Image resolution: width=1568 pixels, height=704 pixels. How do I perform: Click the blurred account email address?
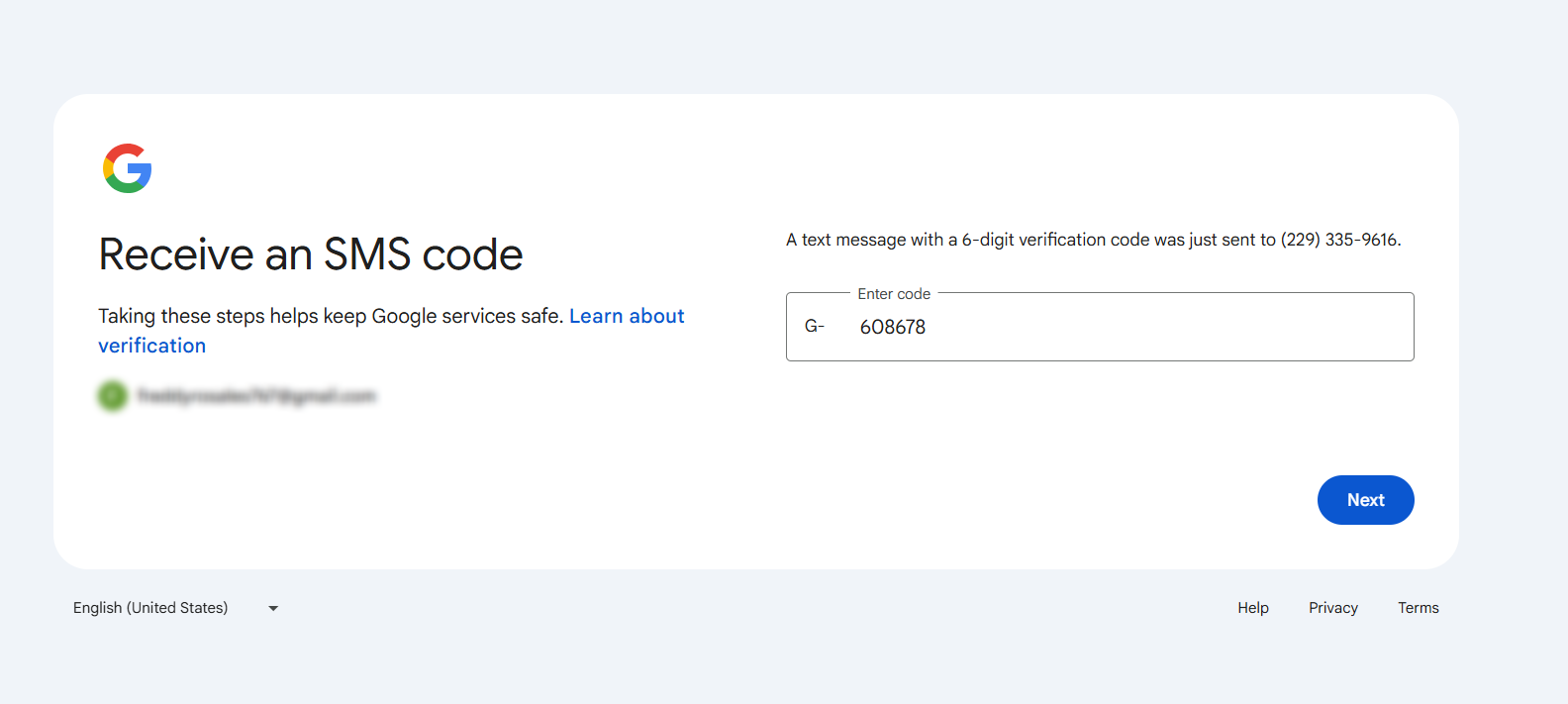click(257, 396)
